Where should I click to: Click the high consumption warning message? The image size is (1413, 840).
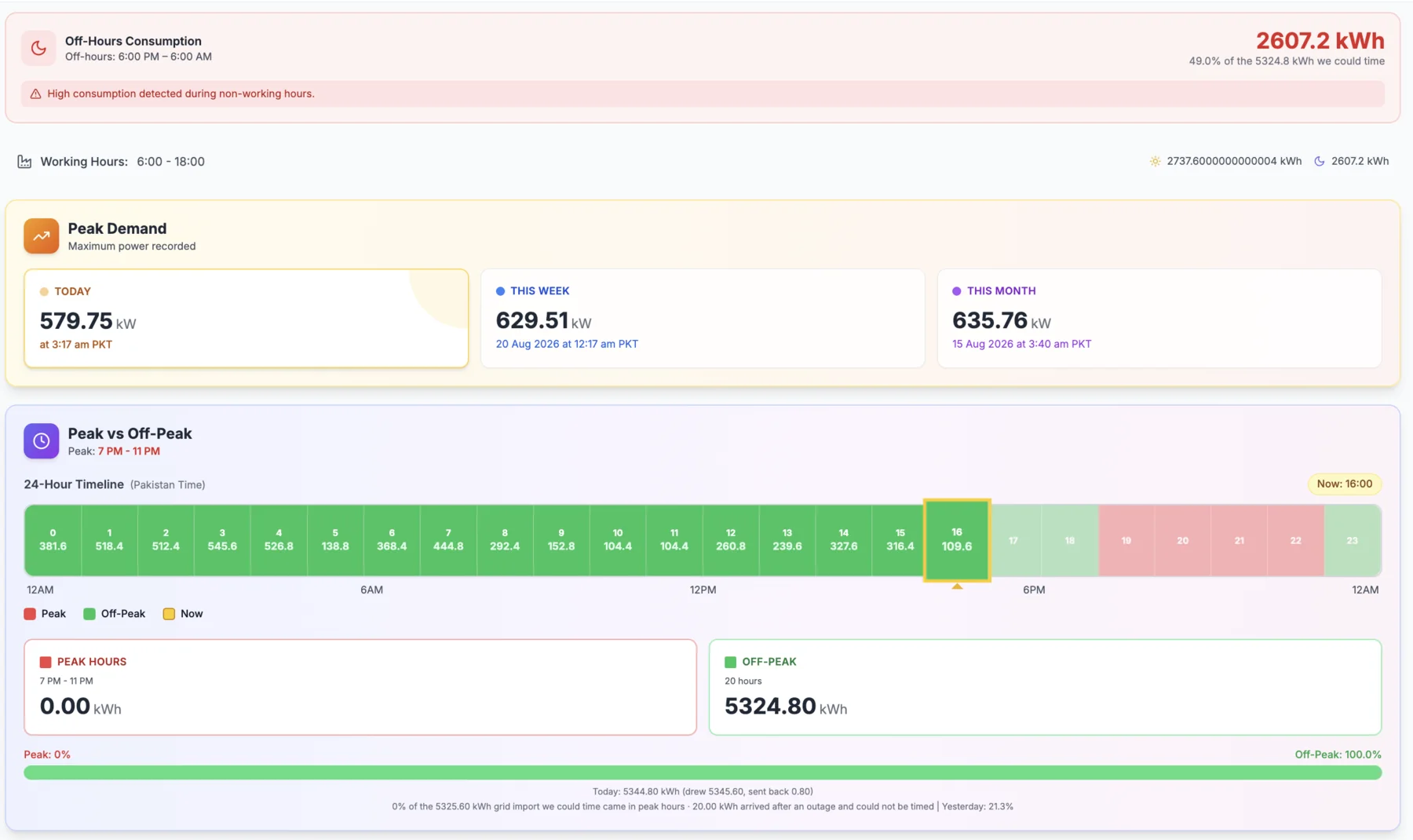pos(181,93)
